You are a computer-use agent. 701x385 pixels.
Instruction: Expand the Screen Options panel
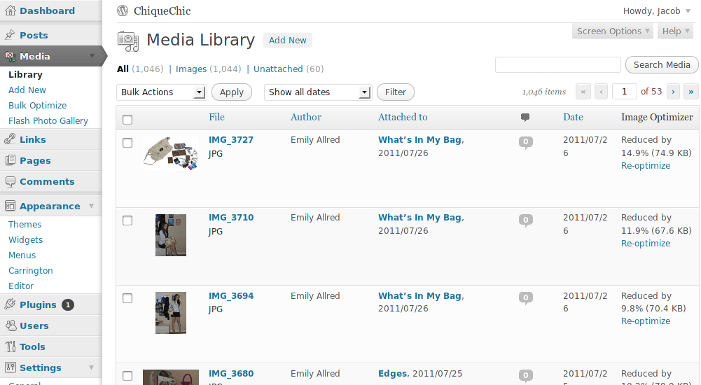pyautogui.click(x=612, y=31)
